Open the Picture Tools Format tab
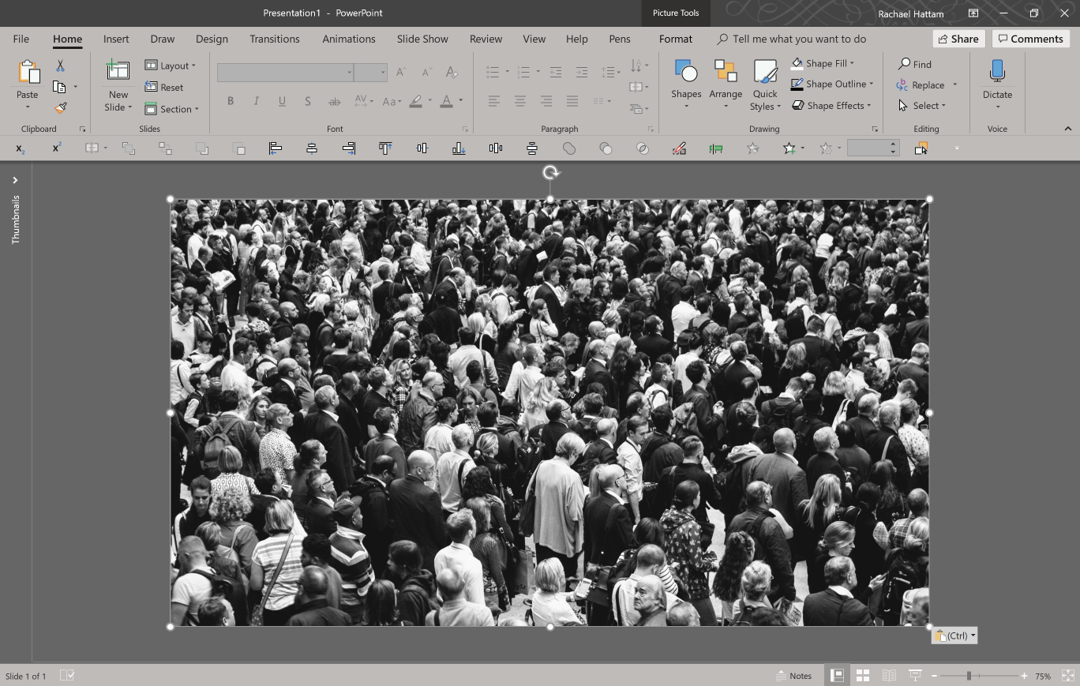 click(x=676, y=38)
